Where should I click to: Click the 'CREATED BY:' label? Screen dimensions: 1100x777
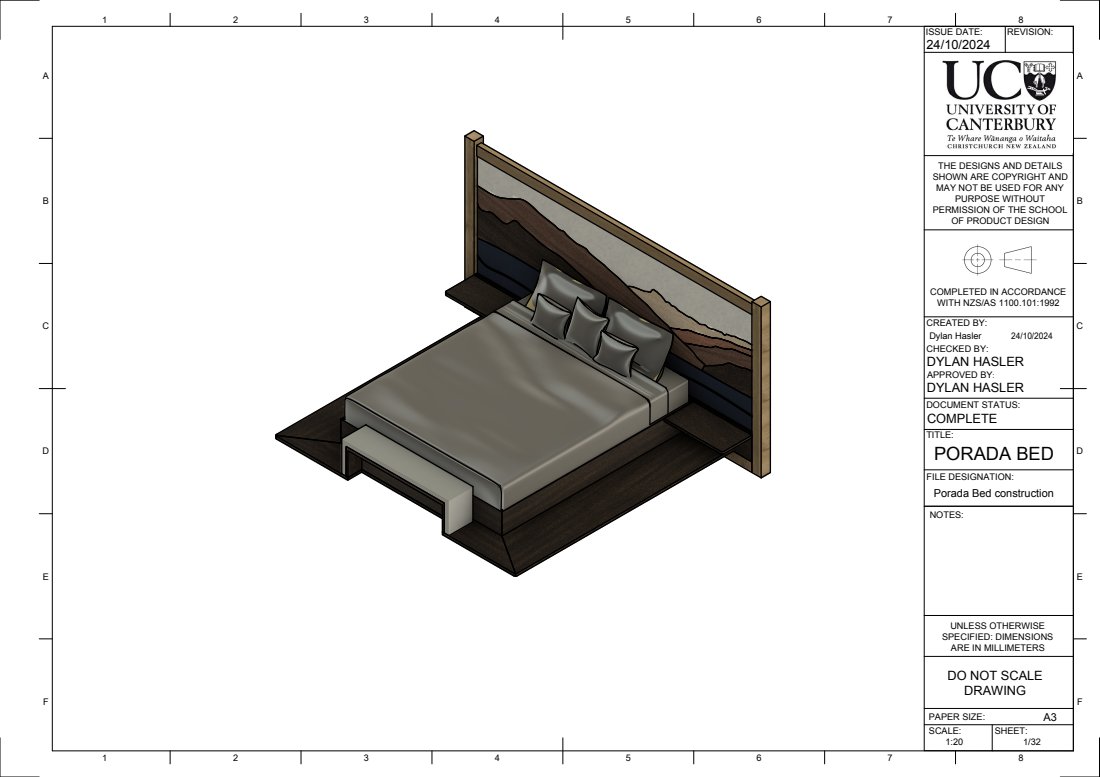tap(956, 323)
